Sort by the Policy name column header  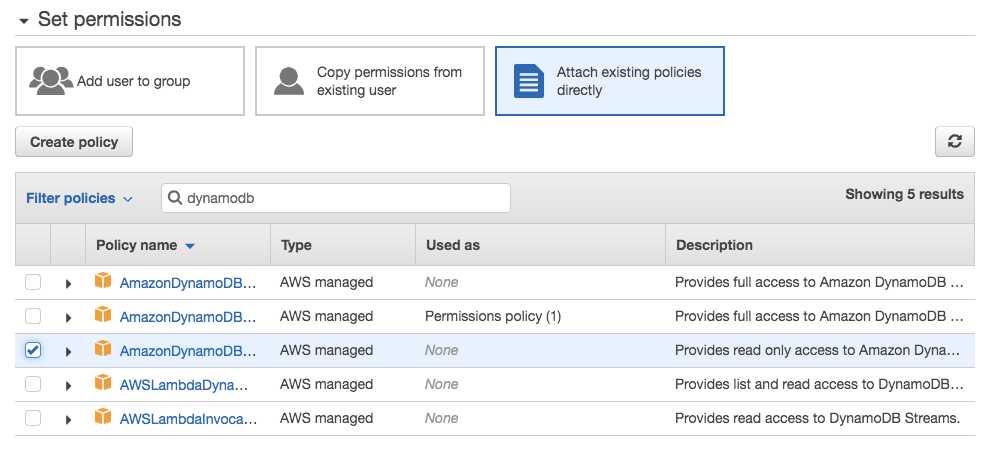tap(137, 245)
